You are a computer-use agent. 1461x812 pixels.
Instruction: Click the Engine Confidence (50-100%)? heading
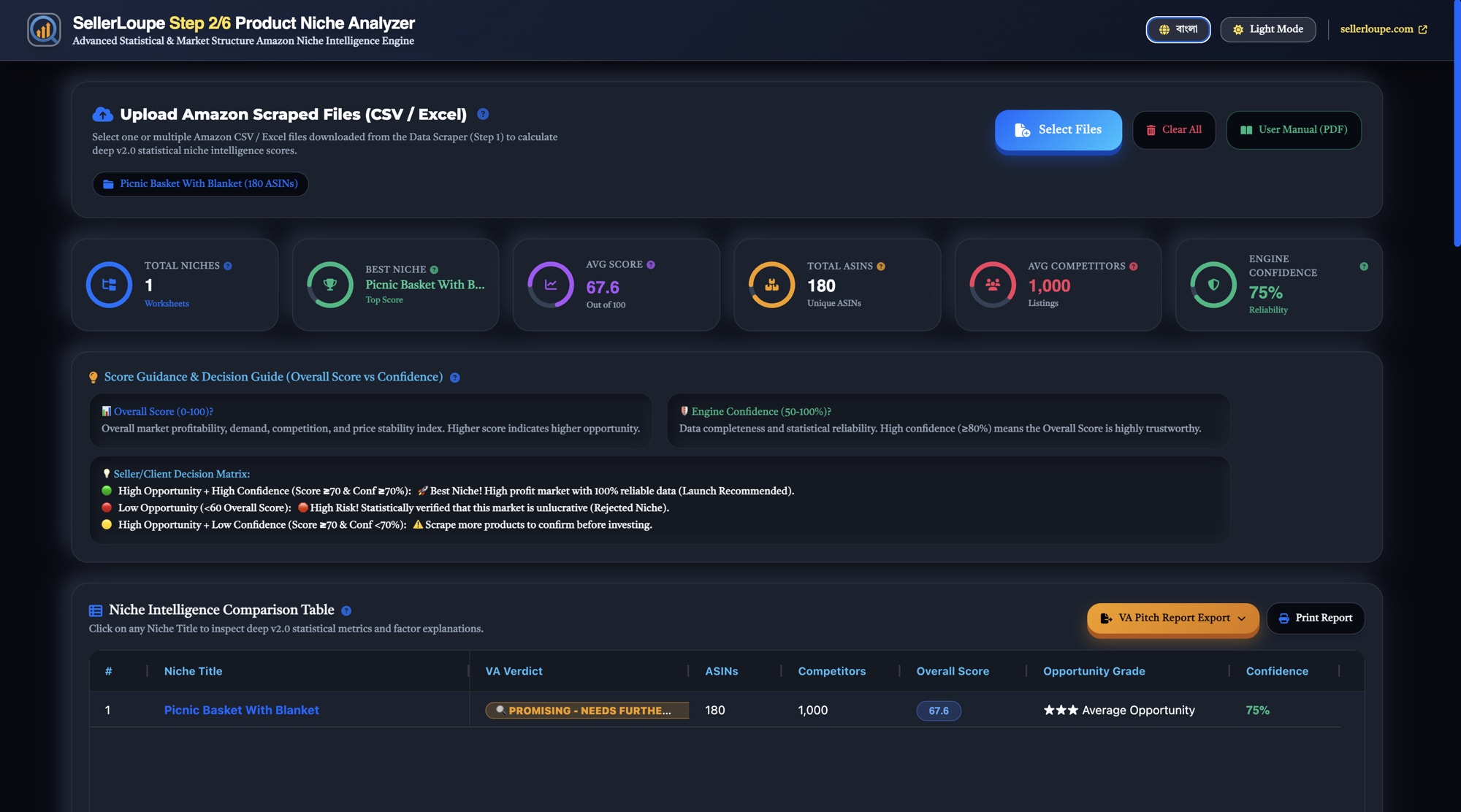[x=755, y=412]
